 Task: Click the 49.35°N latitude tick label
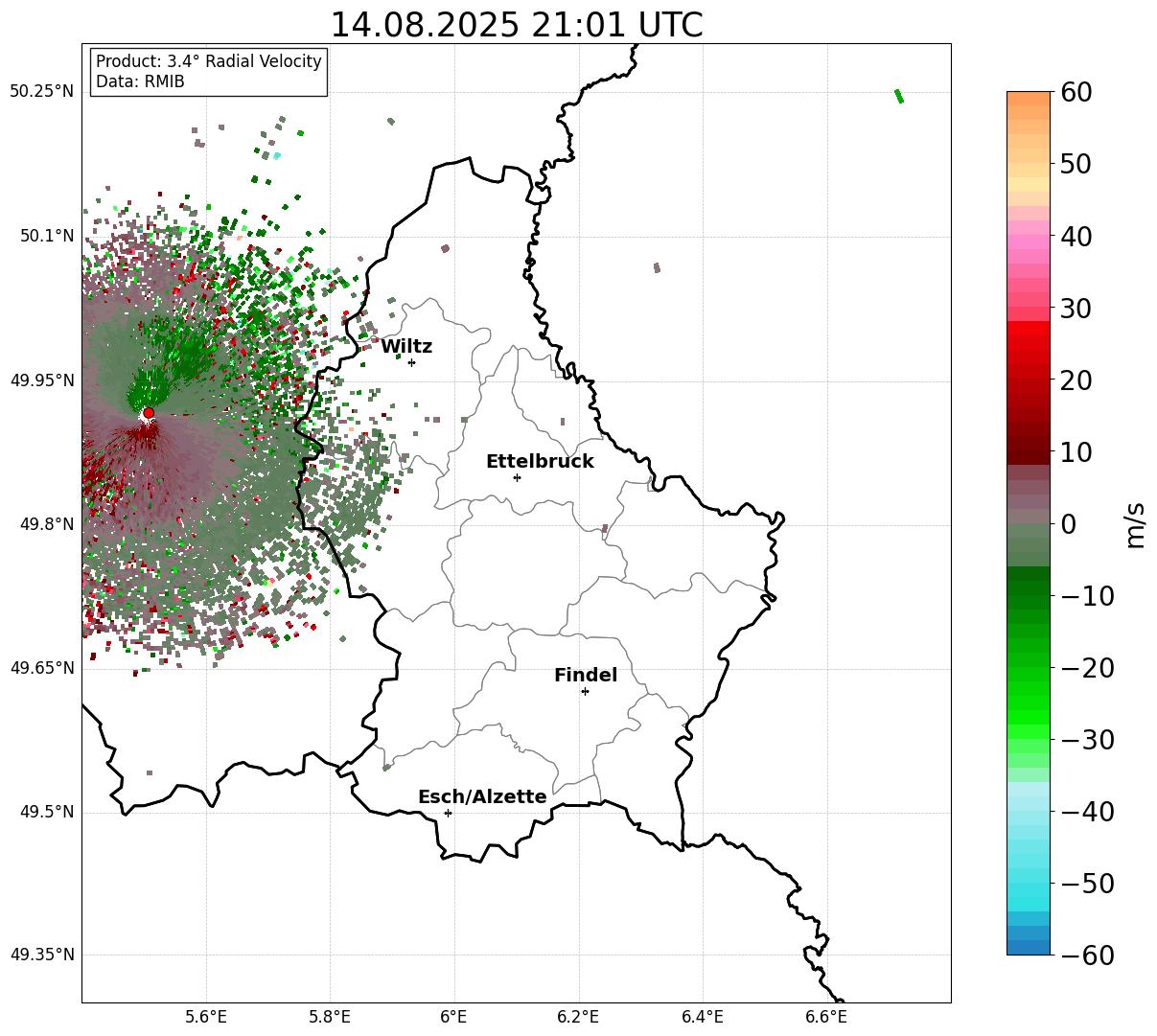tap(42, 955)
